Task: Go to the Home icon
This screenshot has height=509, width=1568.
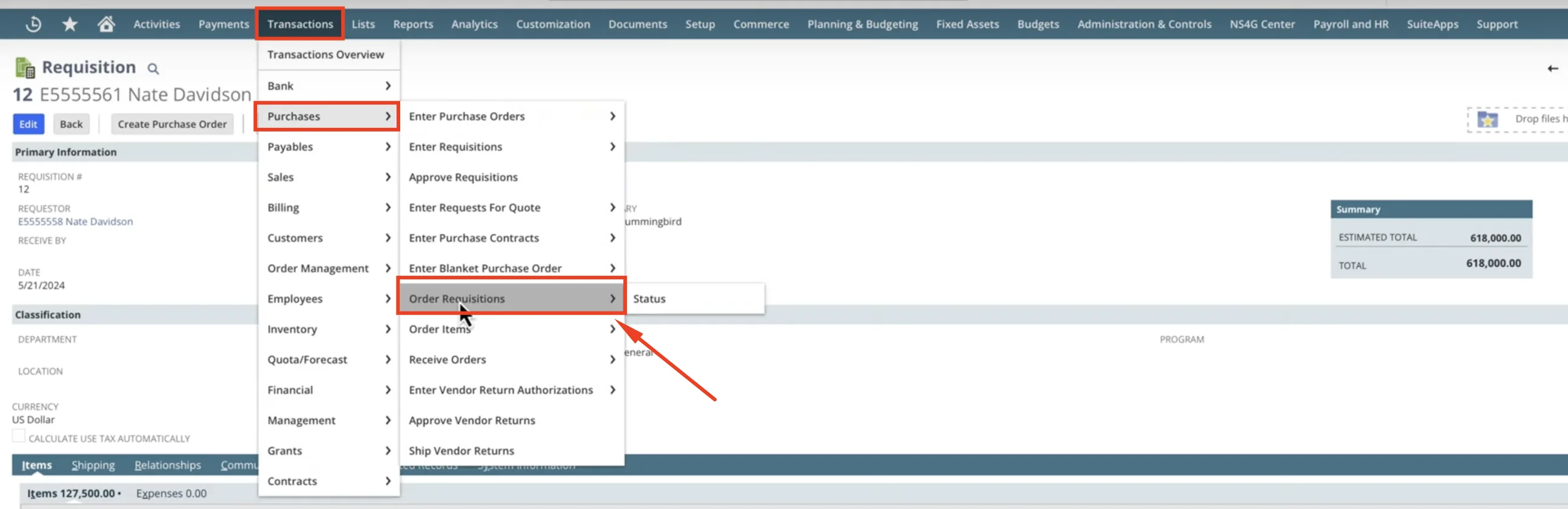Action: tap(106, 24)
